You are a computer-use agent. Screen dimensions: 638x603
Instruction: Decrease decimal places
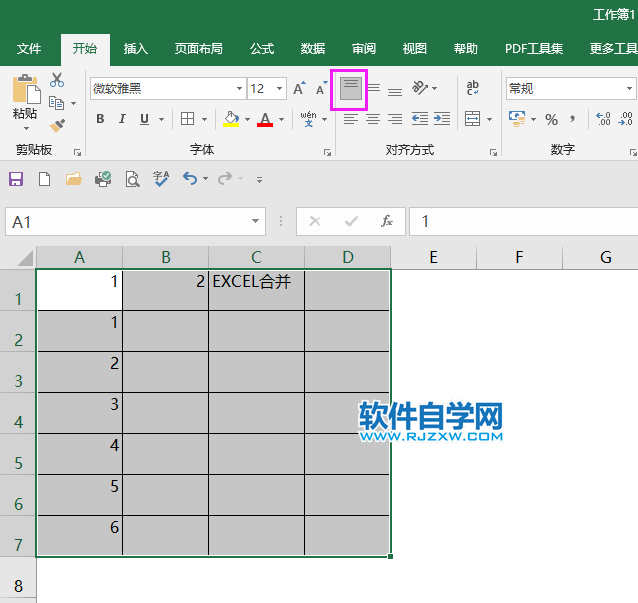pyautogui.click(x=625, y=119)
